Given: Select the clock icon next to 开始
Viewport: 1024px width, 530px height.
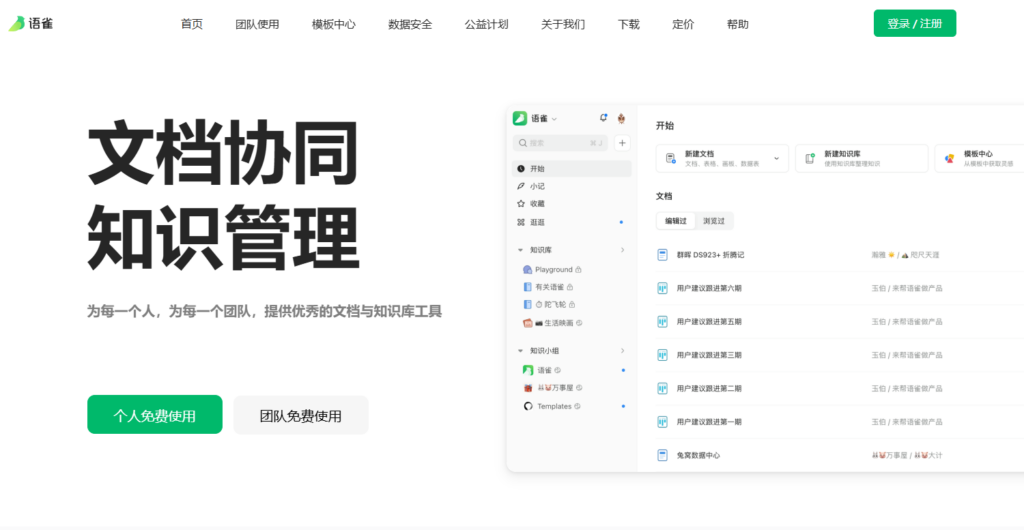Looking at the screenshot, I should pos(520,168).
